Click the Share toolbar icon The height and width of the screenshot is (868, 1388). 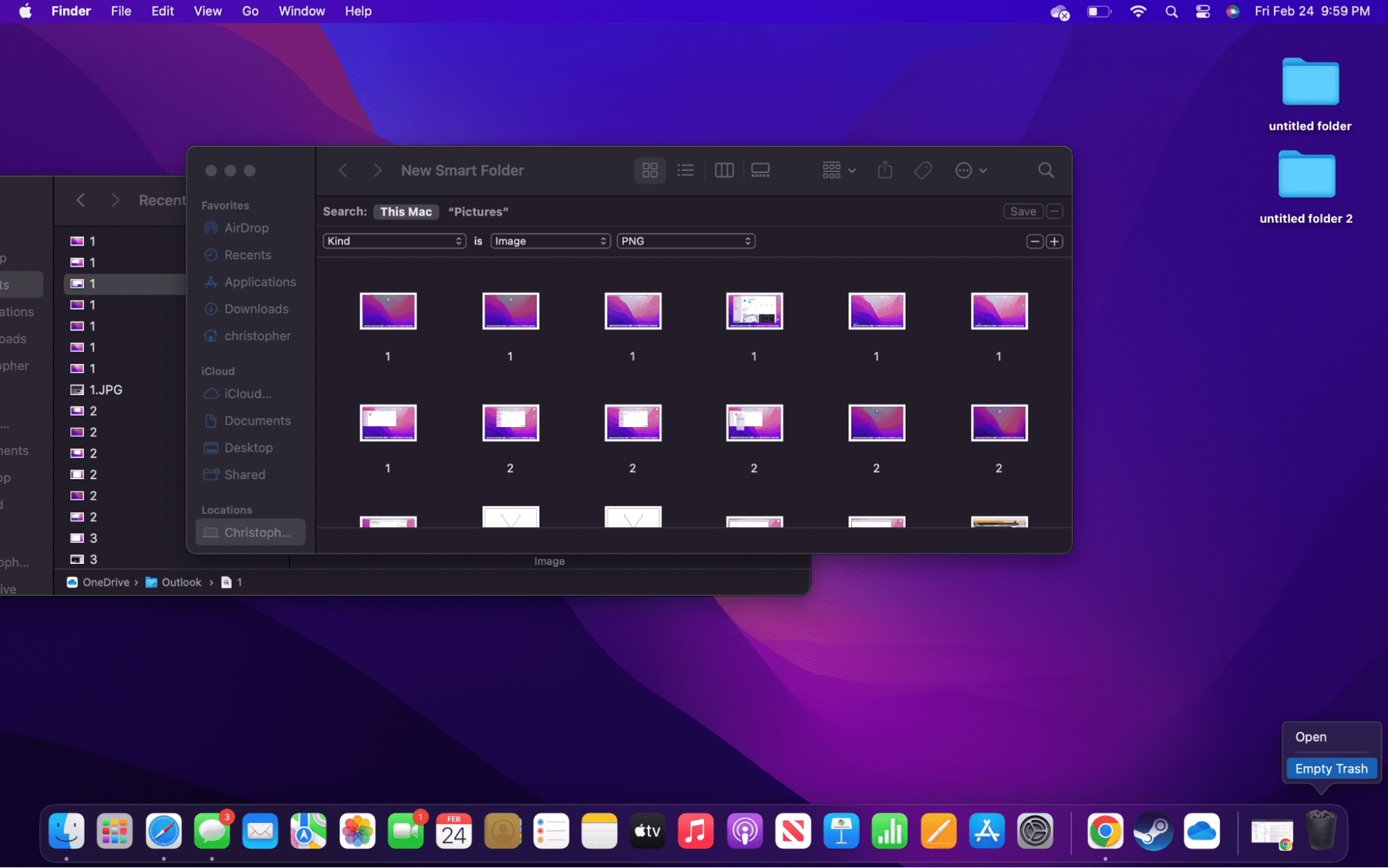885,170
